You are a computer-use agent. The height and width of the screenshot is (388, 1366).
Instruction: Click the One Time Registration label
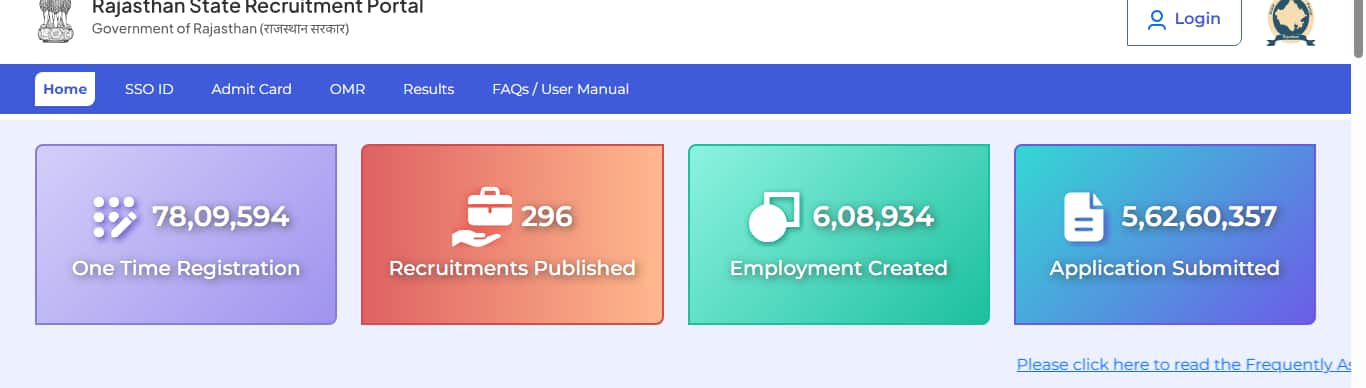186,268
